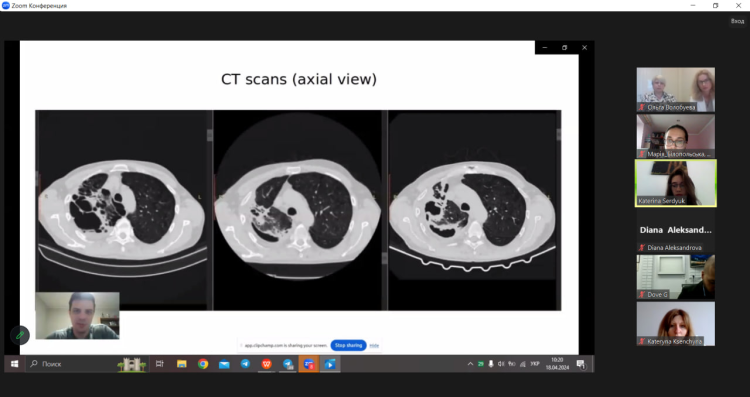Click the presenter's self-view video thumbnail

pyautogui.click(x=77, y=316)
